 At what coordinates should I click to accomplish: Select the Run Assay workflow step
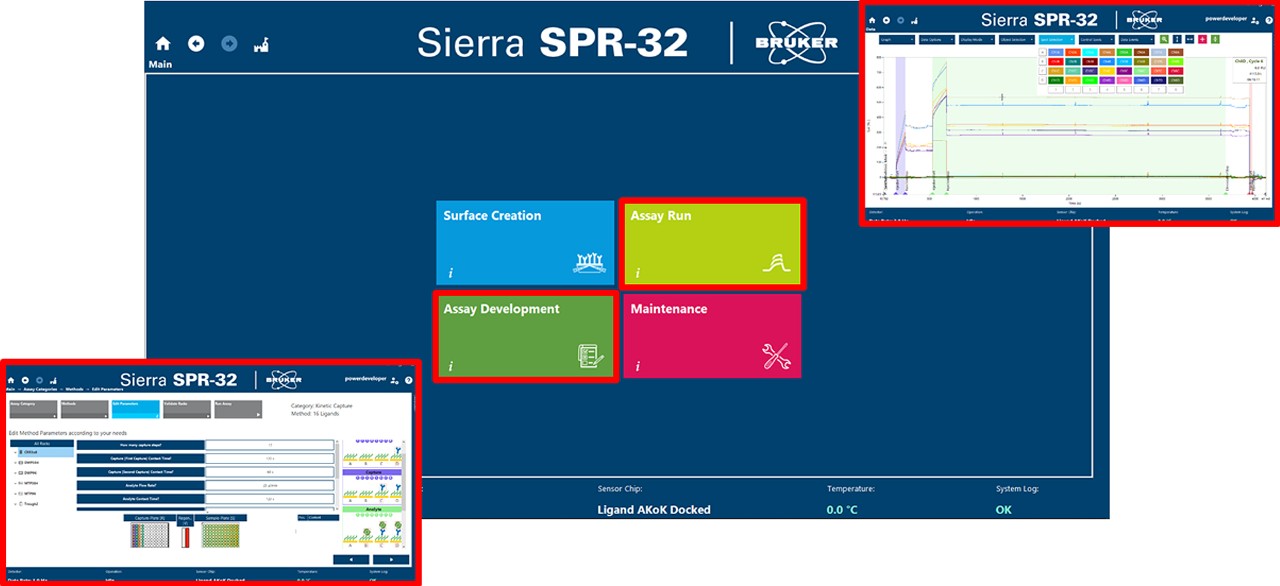(x=237, y=408)
